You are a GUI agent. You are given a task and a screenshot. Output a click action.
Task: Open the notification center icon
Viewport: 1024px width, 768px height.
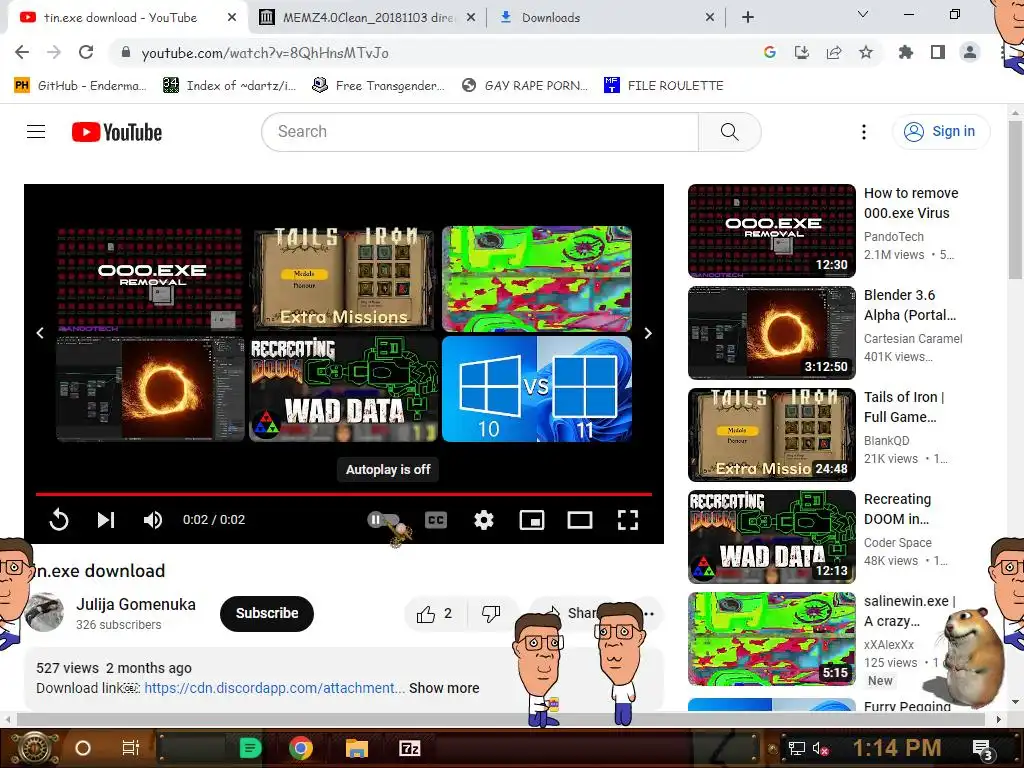click(x=982, y=750)
